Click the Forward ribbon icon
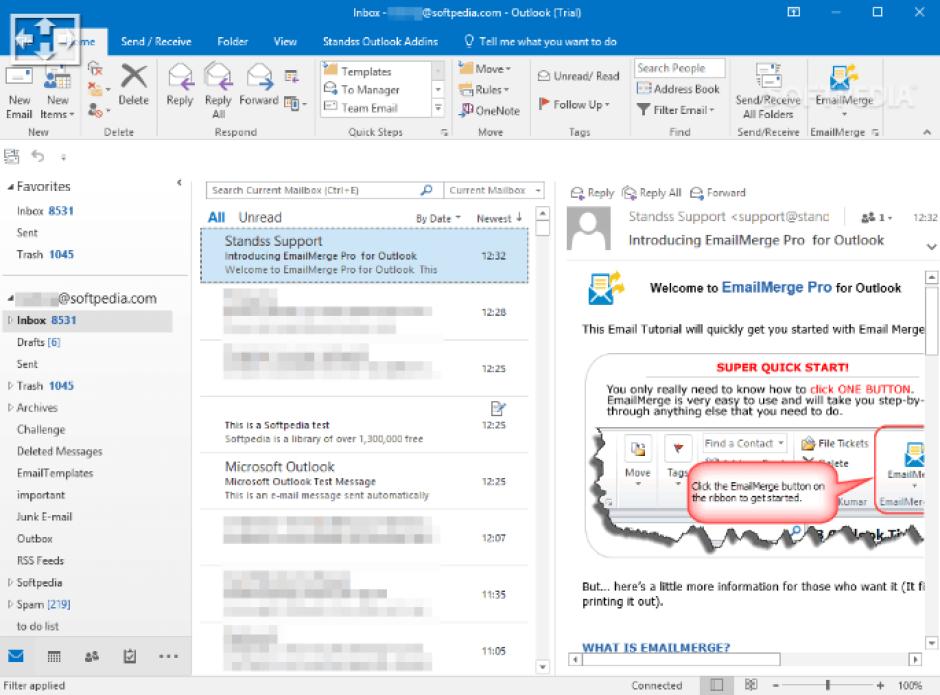 point(260,77)
